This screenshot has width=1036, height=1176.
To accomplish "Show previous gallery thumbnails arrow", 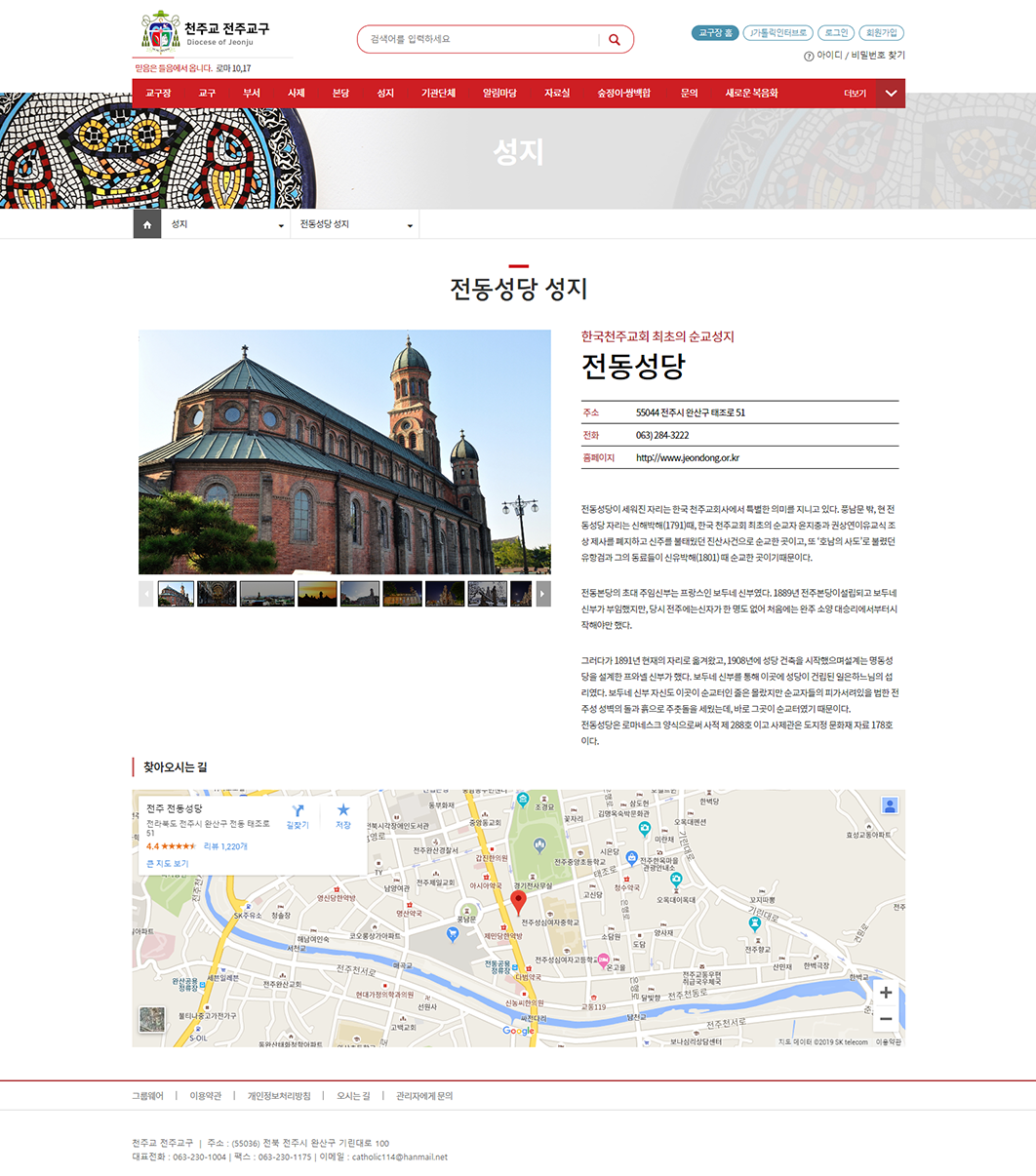I will click(146, 594).
